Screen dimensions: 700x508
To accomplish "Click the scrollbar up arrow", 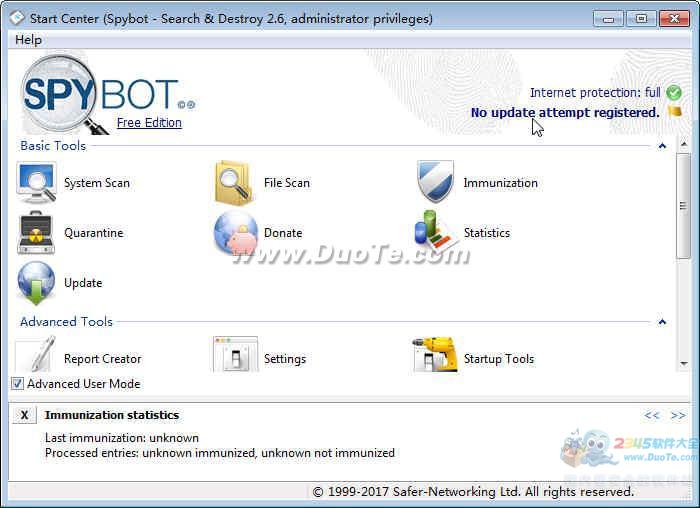I will 683,144.
